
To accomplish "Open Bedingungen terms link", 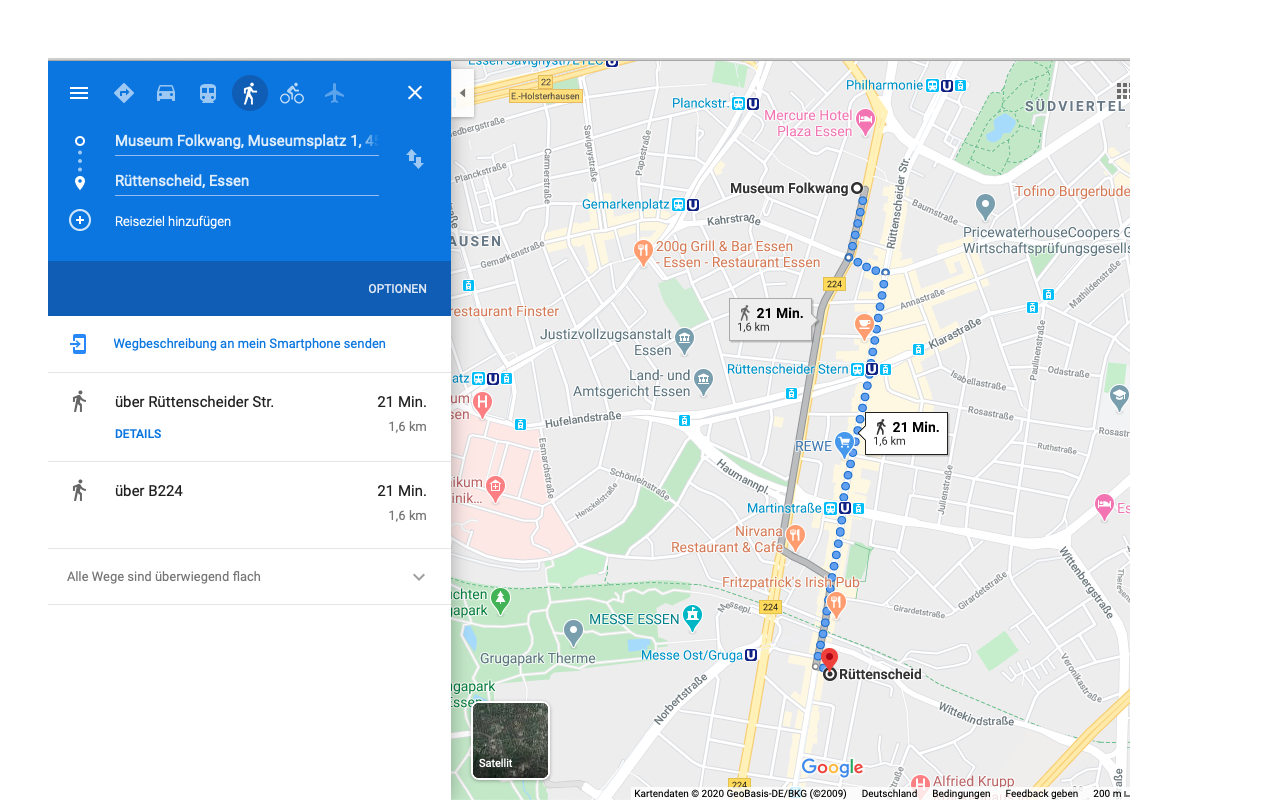I will pos(961,794).
